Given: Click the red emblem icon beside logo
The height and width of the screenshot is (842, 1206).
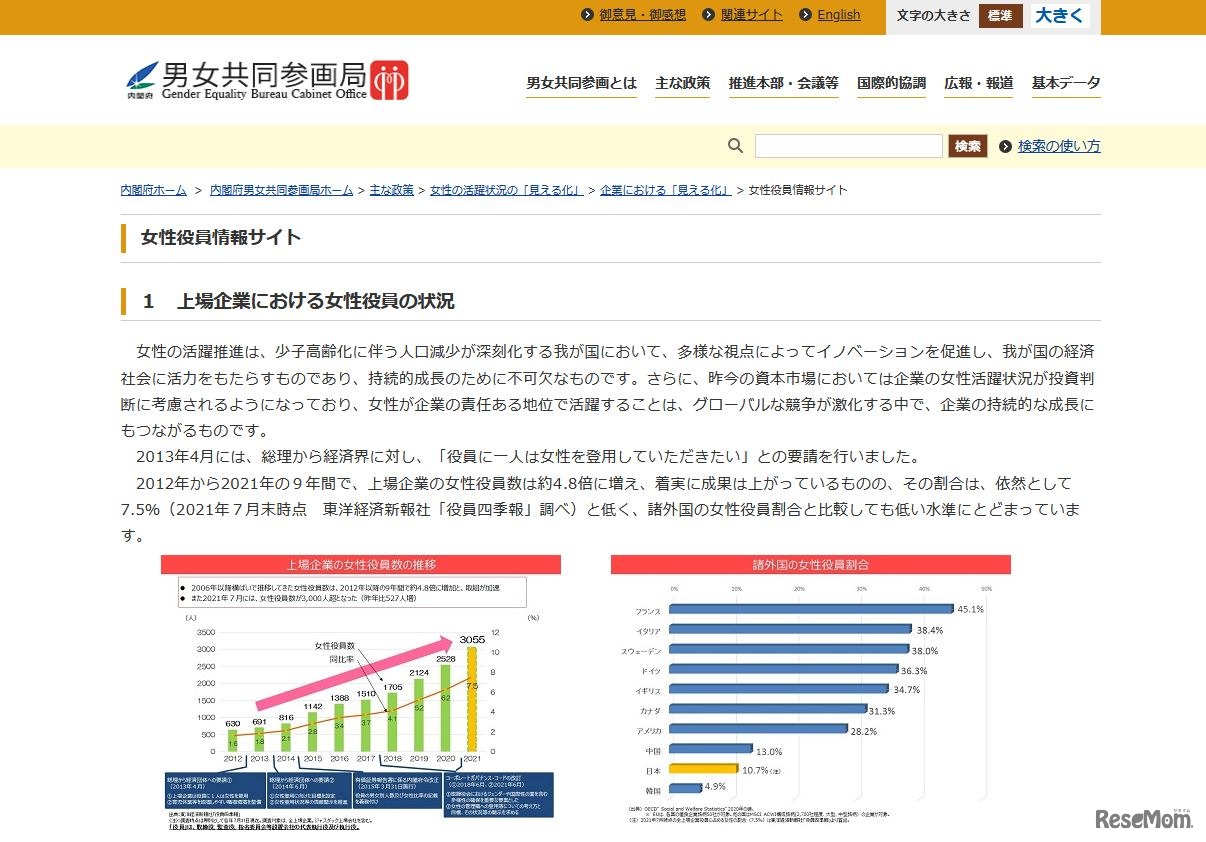Looking at the screenshot, I should pos(389,81).
